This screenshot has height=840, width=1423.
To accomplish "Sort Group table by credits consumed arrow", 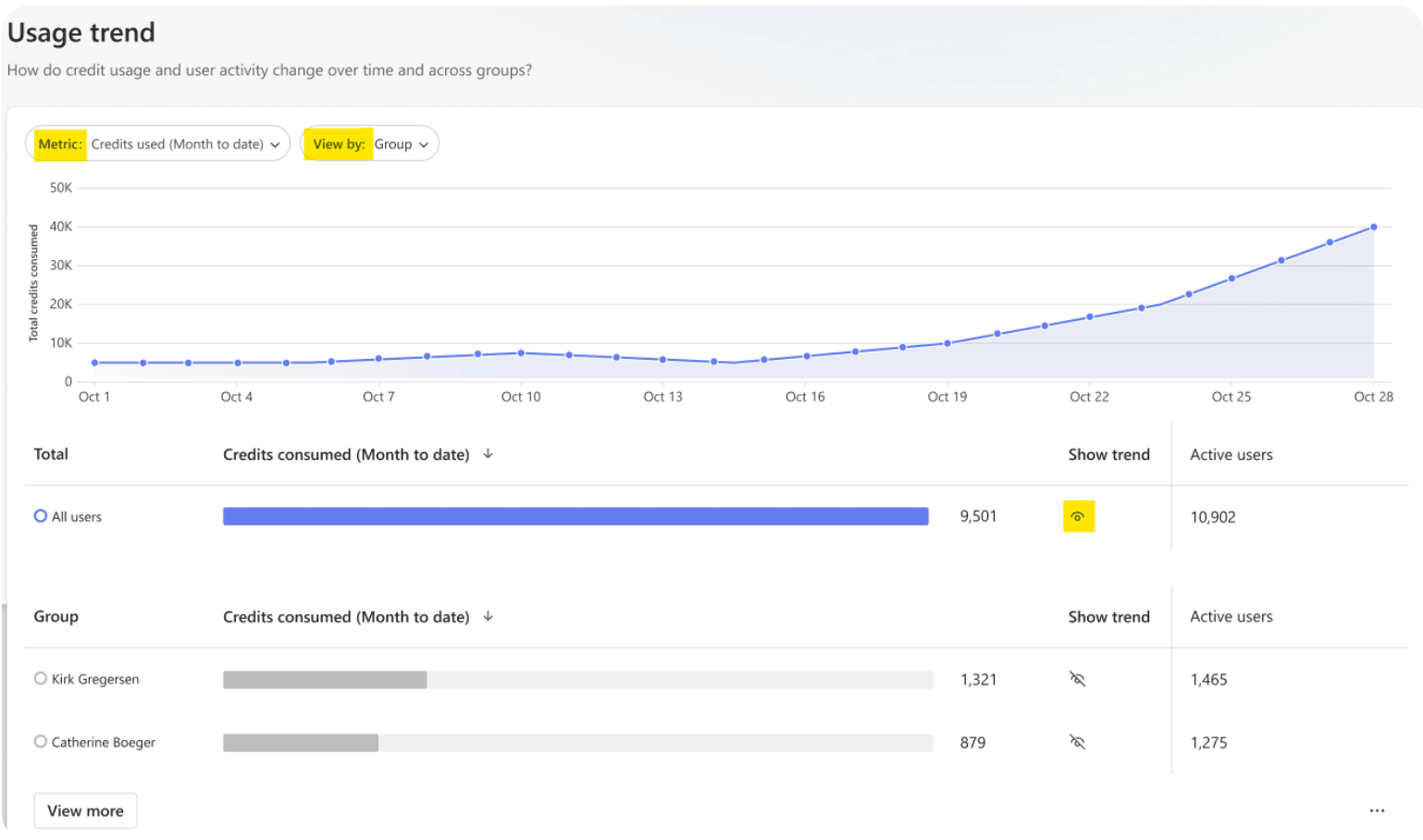I will pos(489,616).
